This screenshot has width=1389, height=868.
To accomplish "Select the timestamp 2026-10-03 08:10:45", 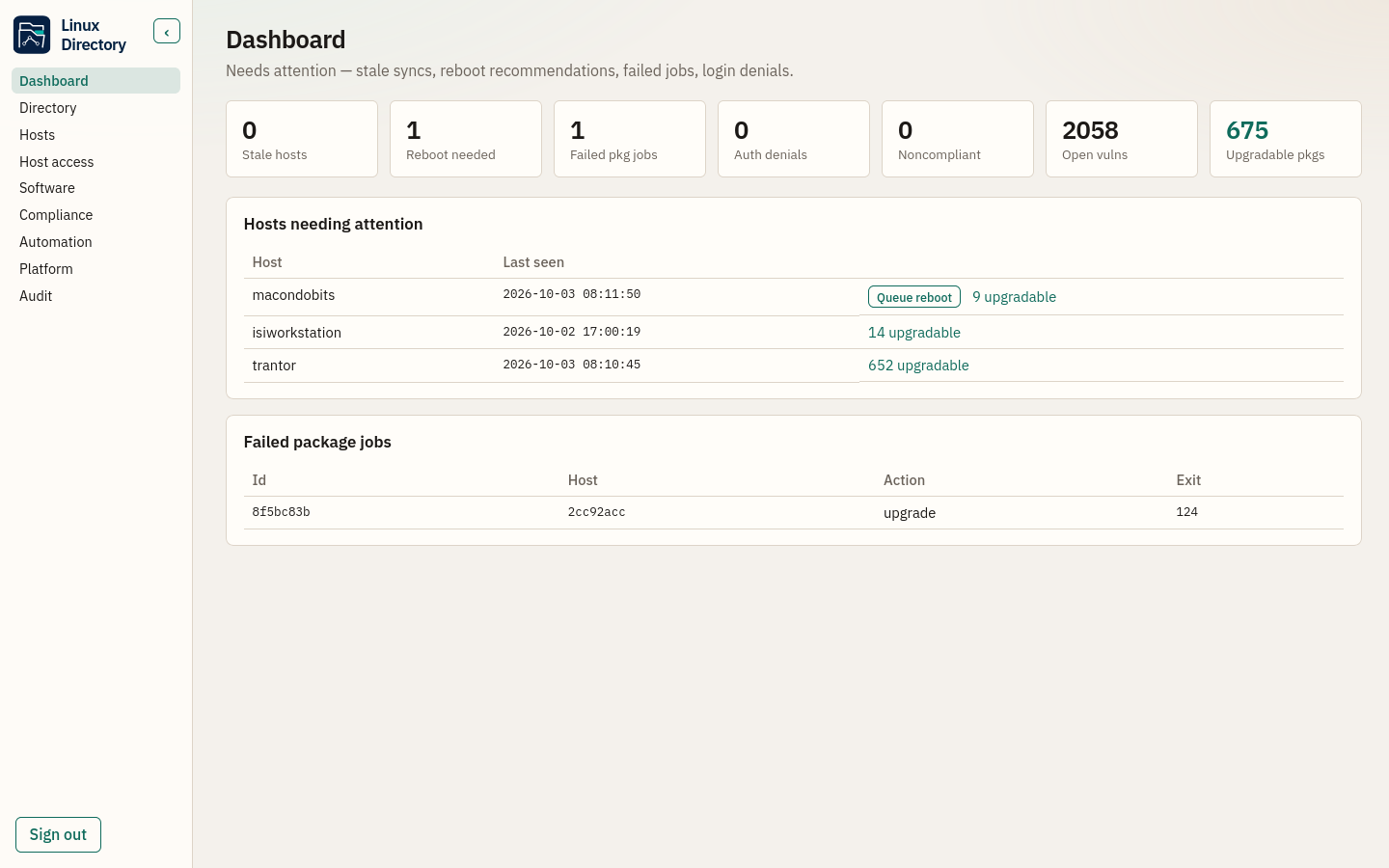I will tap(571, 365).
